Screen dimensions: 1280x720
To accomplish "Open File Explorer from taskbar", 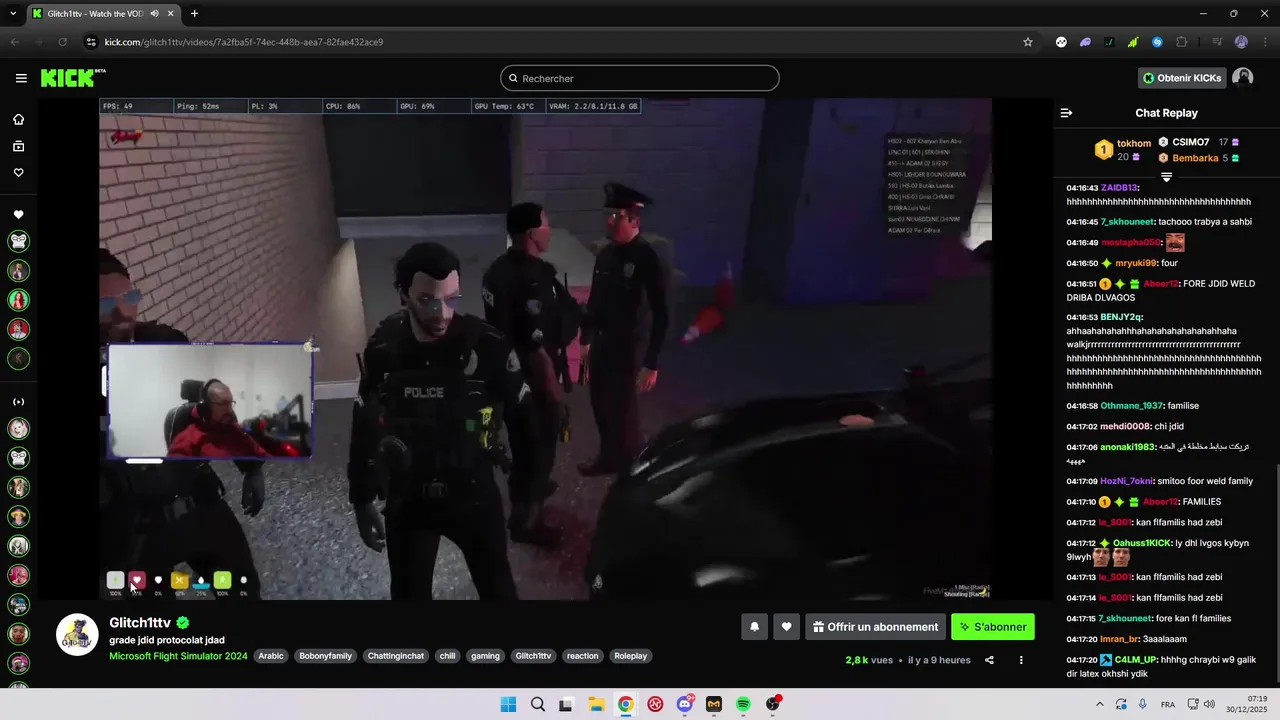I will 596,704.
